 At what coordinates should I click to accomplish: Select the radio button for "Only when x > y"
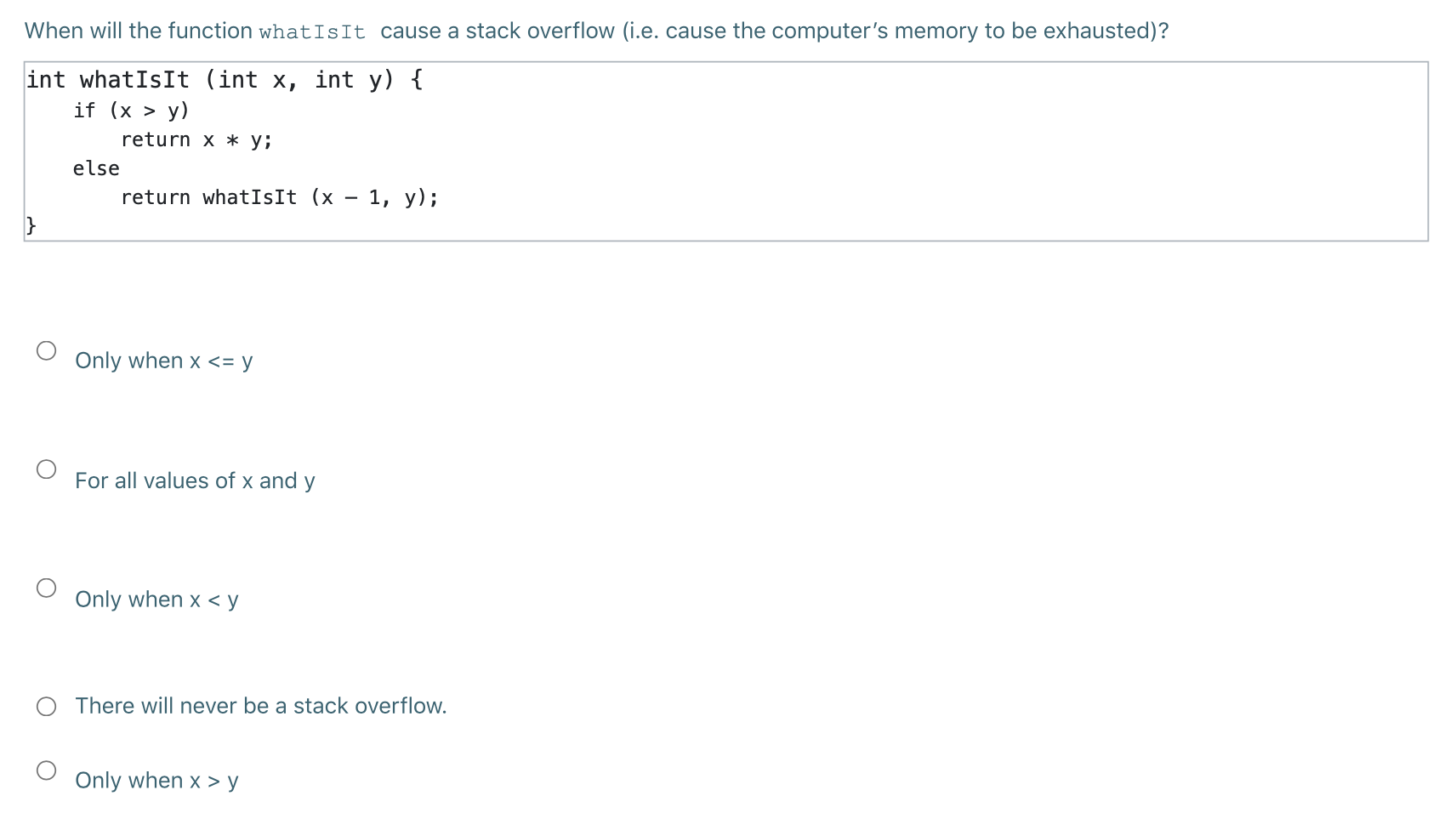pos(47,770)
